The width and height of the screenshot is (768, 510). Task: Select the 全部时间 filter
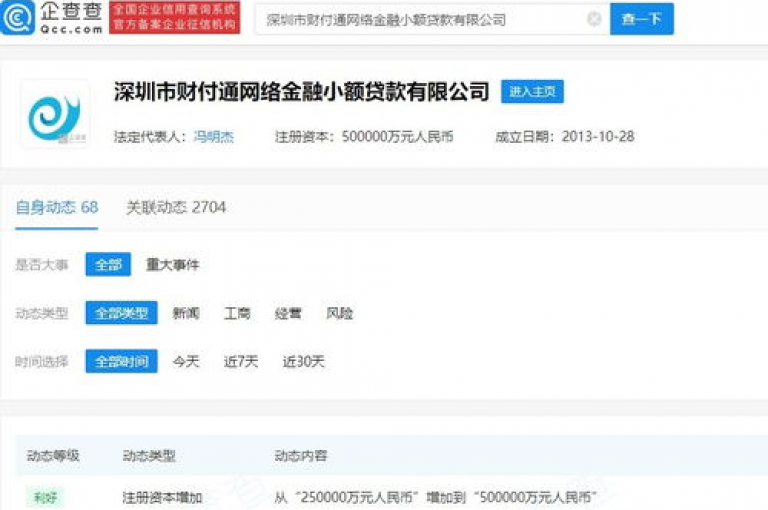(121, 362)
